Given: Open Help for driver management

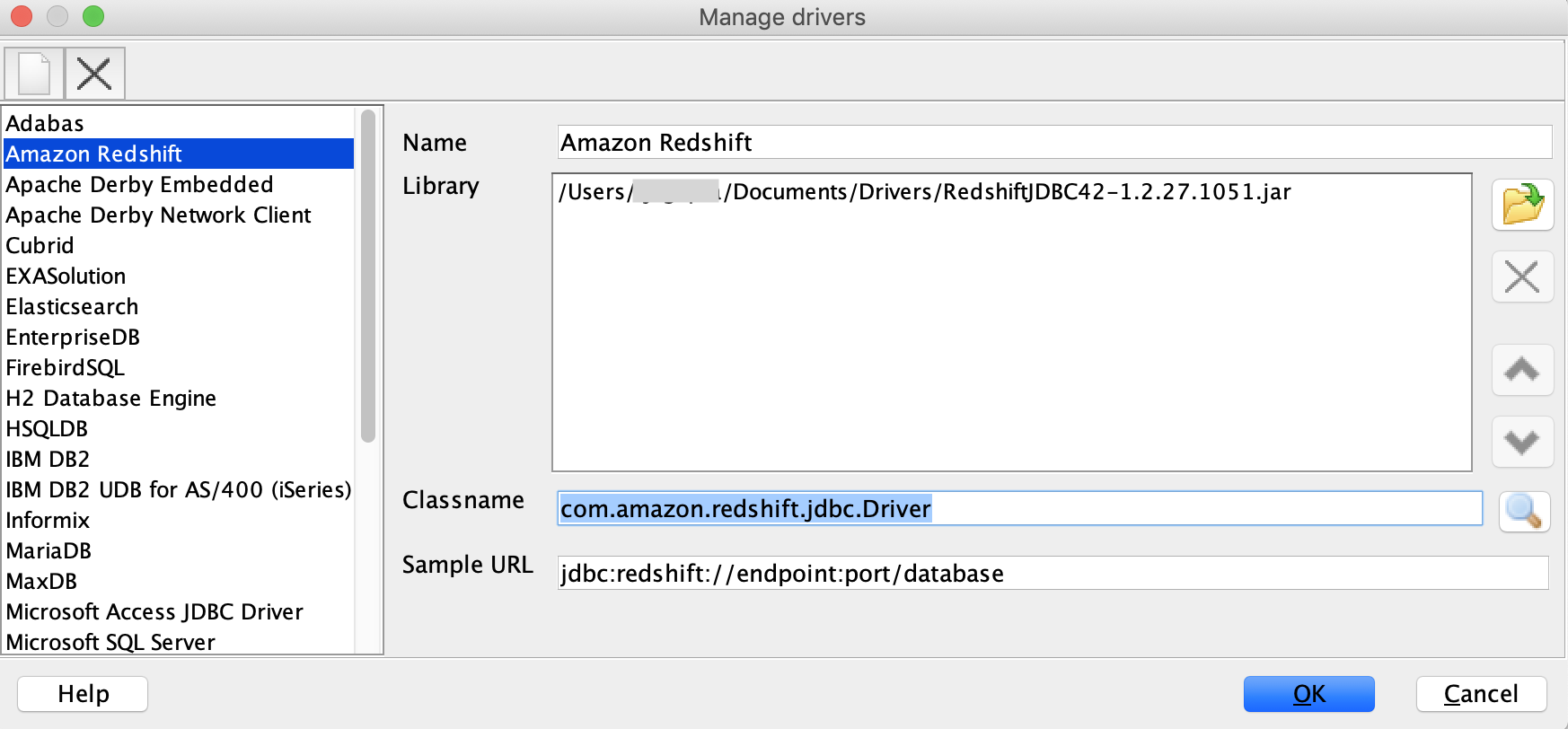Looking at the screenshot, I should [x=83, y=694].
